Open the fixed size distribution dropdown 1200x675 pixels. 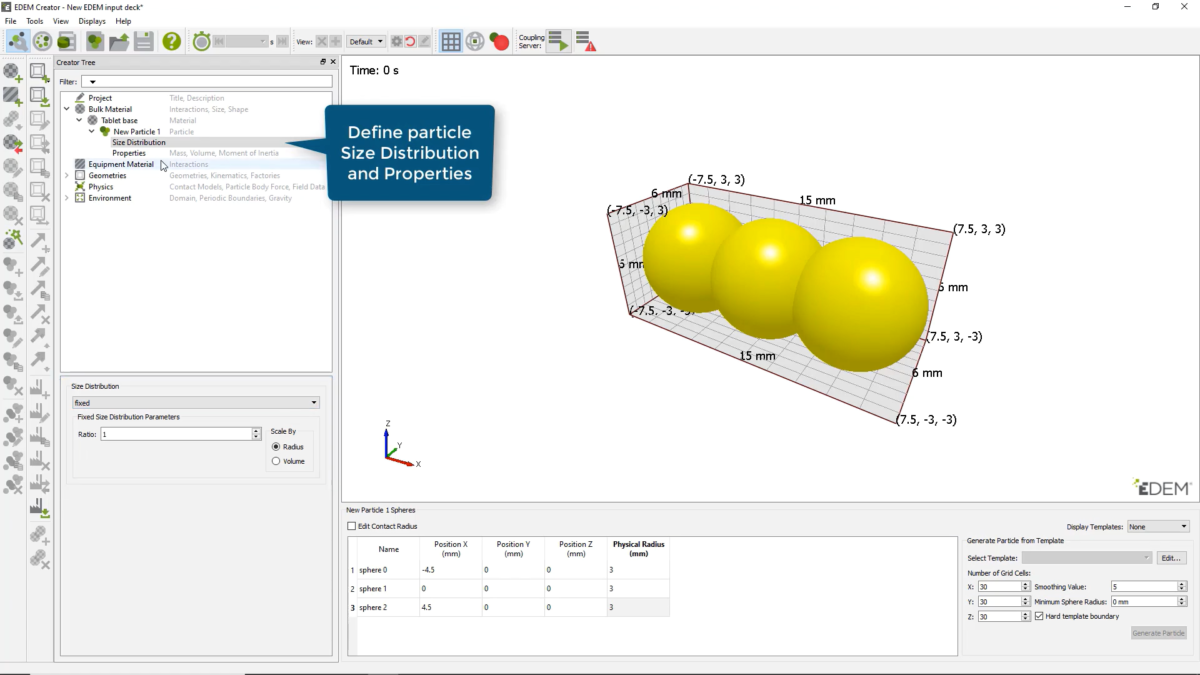195,402
